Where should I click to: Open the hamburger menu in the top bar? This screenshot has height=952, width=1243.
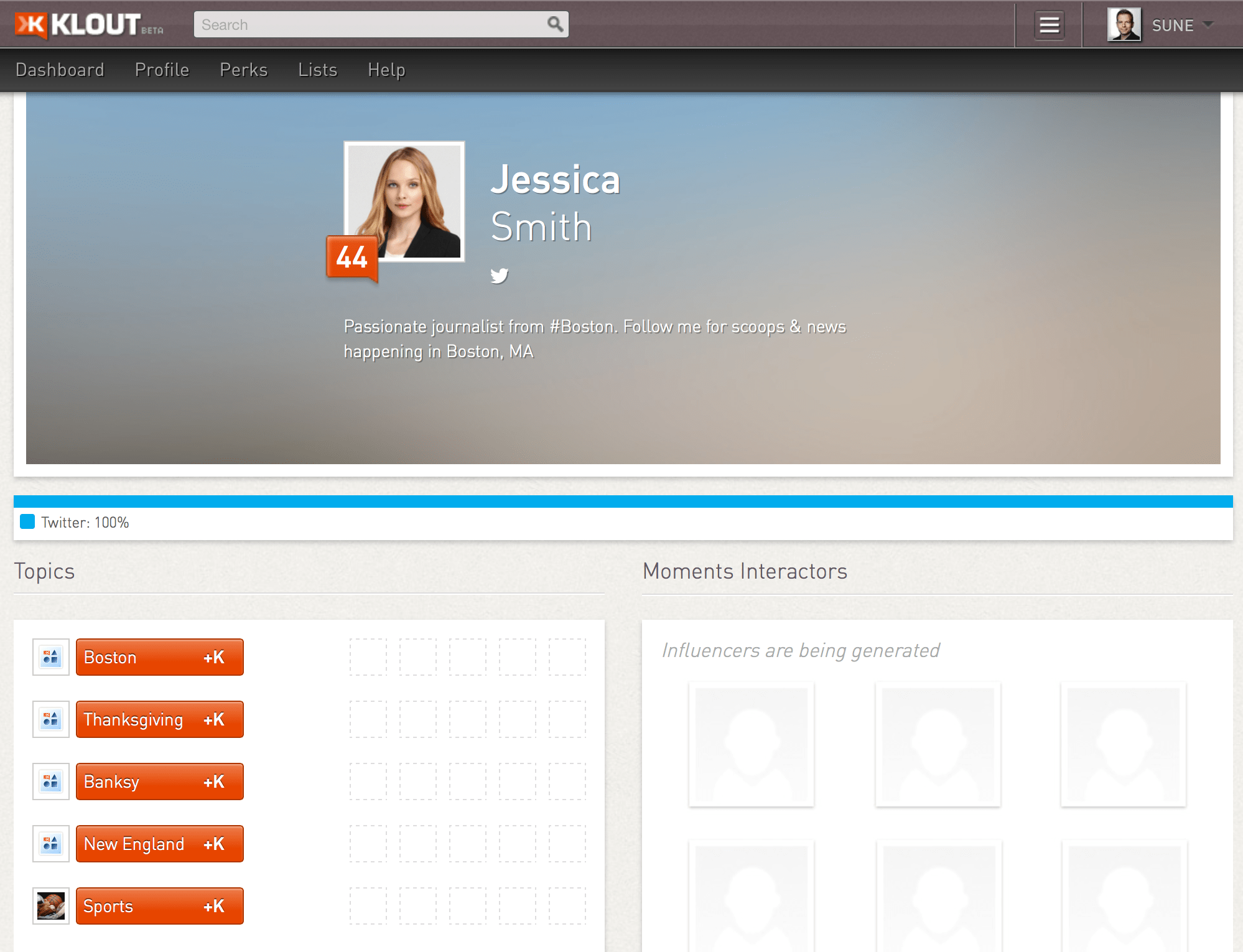pos(1049,25)
